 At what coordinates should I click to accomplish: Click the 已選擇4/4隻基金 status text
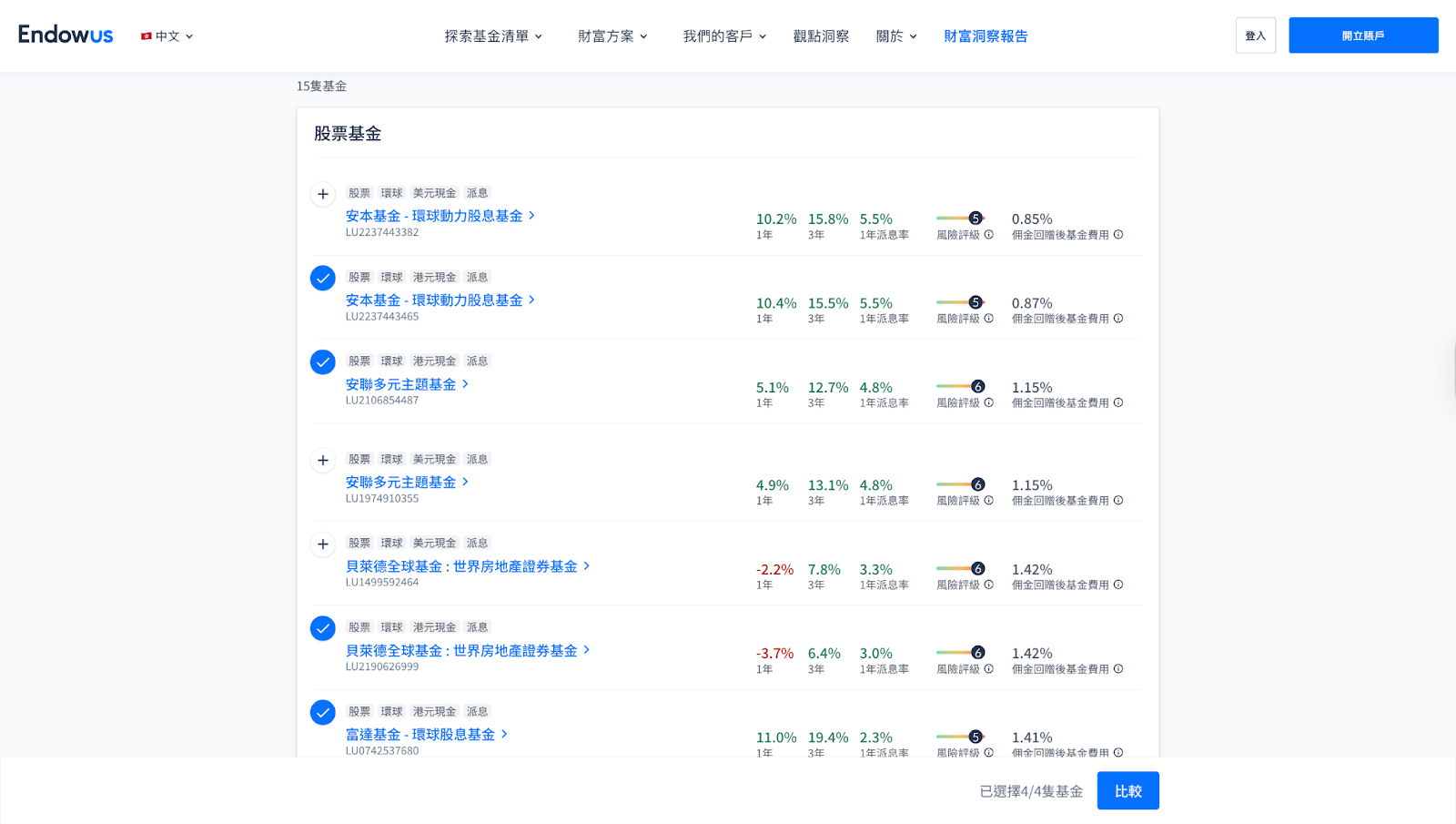[x=1031, y=791]
